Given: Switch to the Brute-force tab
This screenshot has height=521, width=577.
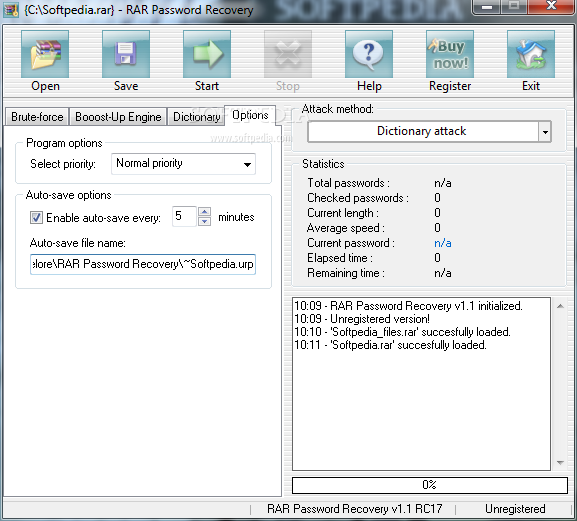Looking at the screenshot, I should click(x=37, y=117).
